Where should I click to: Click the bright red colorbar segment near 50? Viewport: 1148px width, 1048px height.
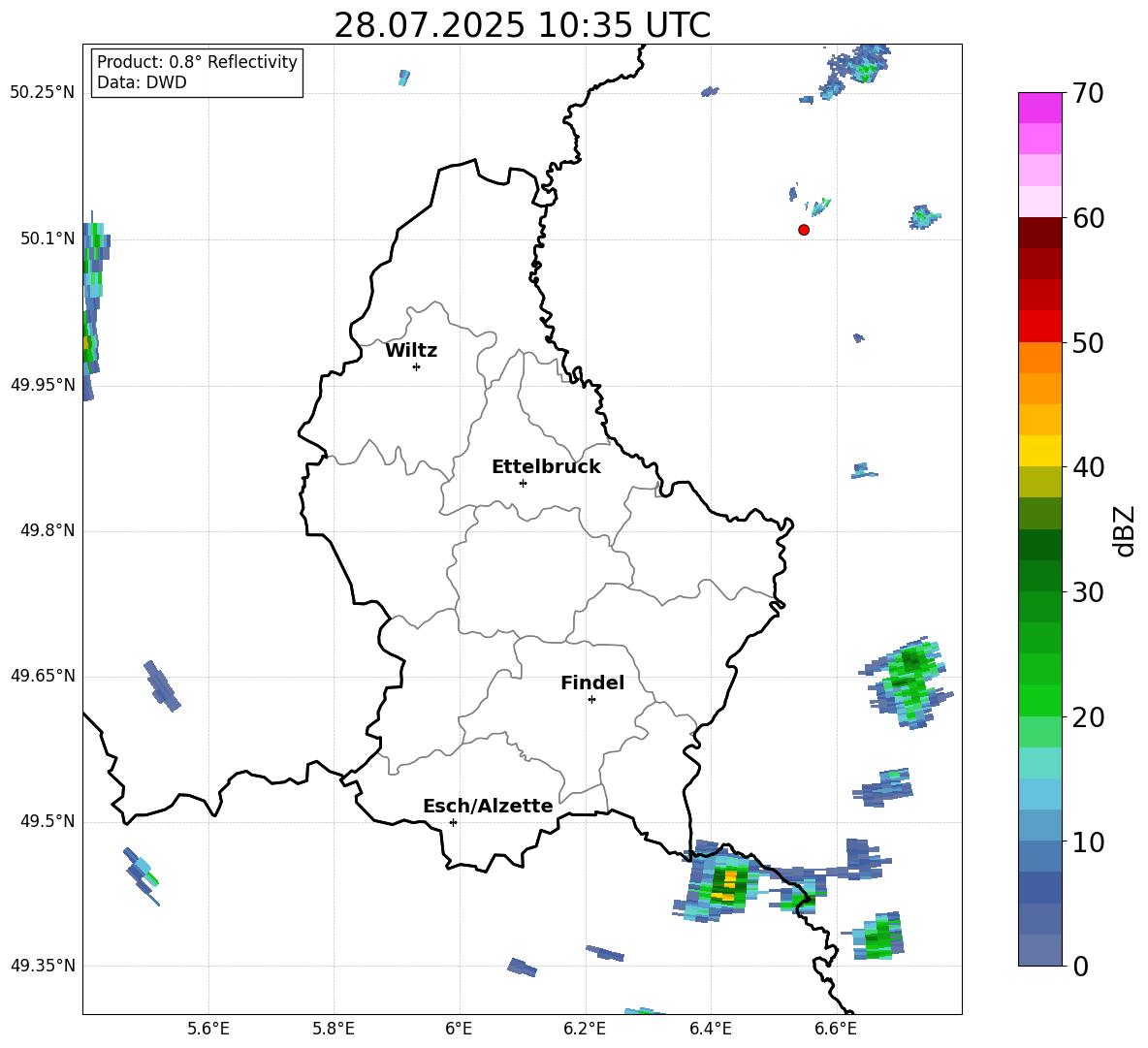pyautogui.click(x=1040, y=327)
